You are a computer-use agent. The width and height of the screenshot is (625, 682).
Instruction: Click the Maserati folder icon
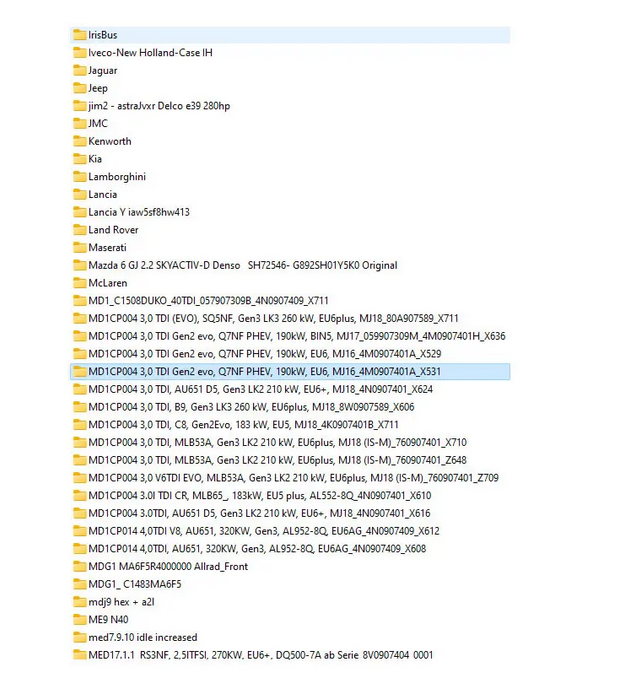tap(80, 247)
